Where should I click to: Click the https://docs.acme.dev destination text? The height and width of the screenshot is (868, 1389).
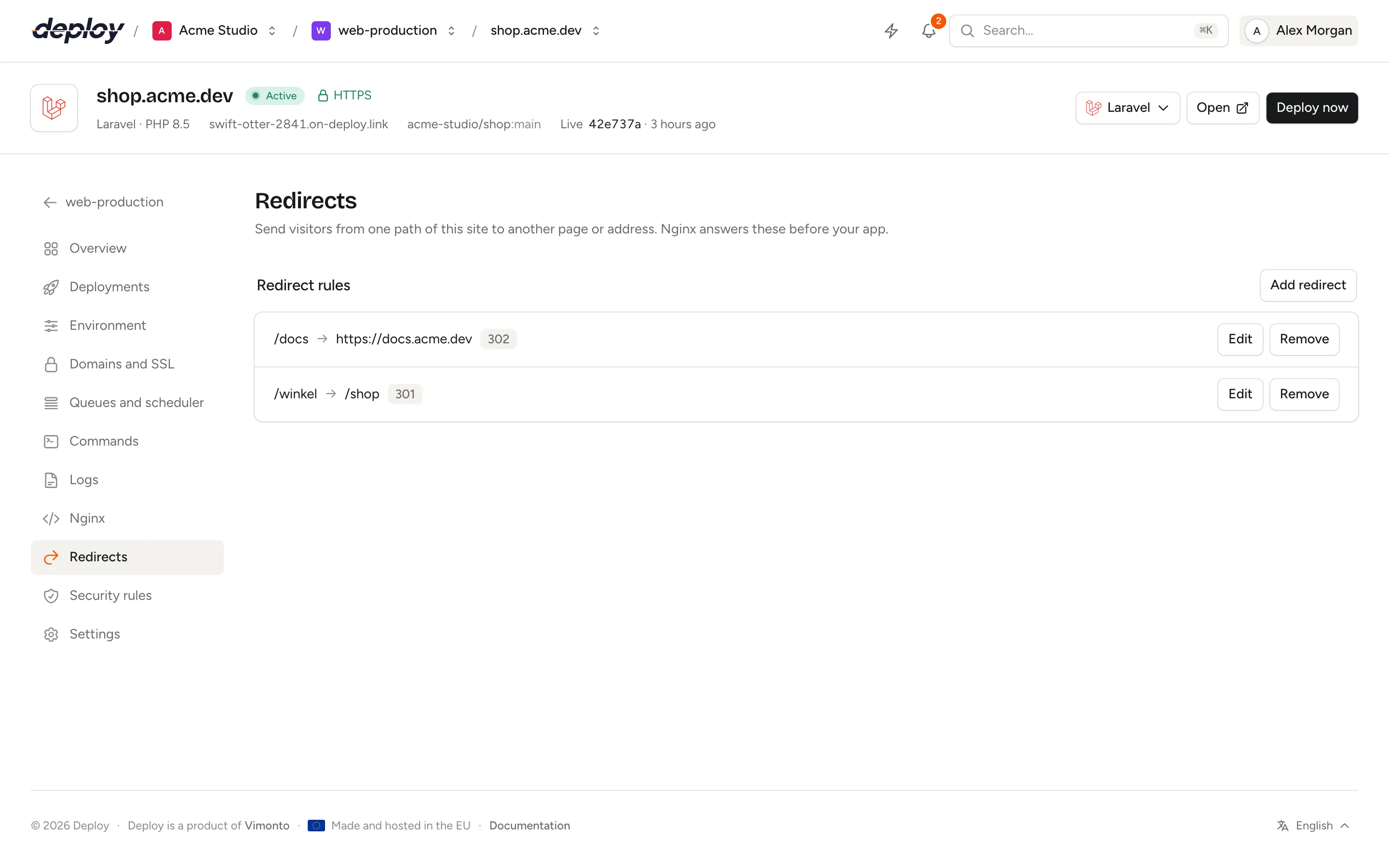pos(404,339)
